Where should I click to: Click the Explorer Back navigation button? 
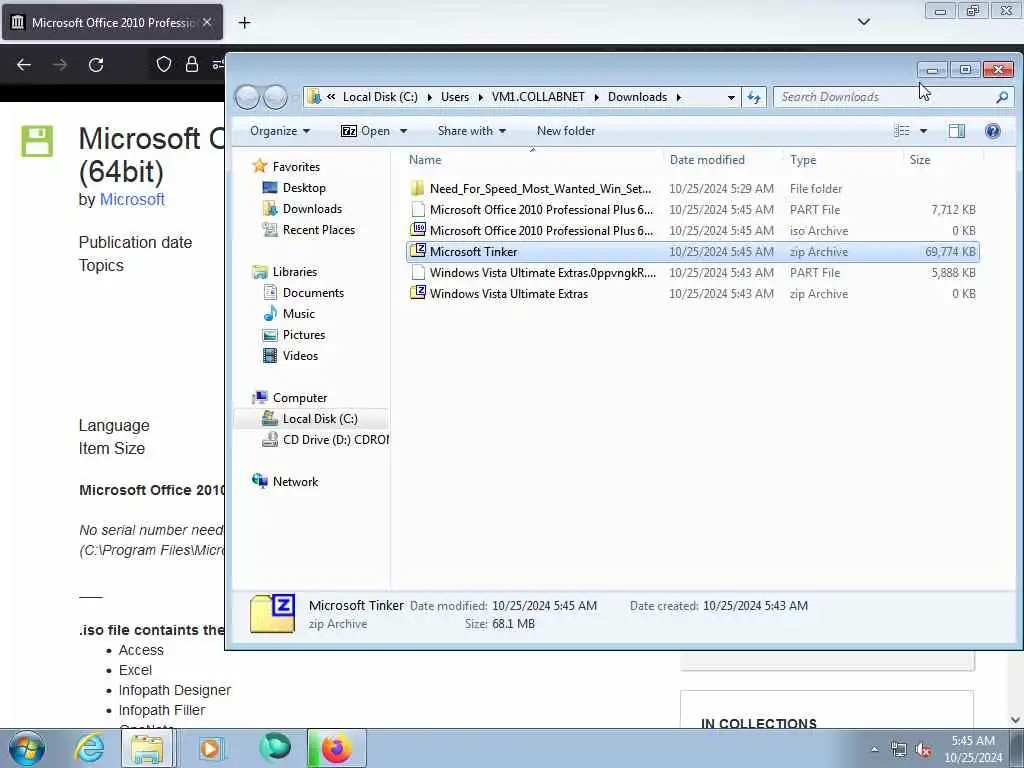[248, 97]
